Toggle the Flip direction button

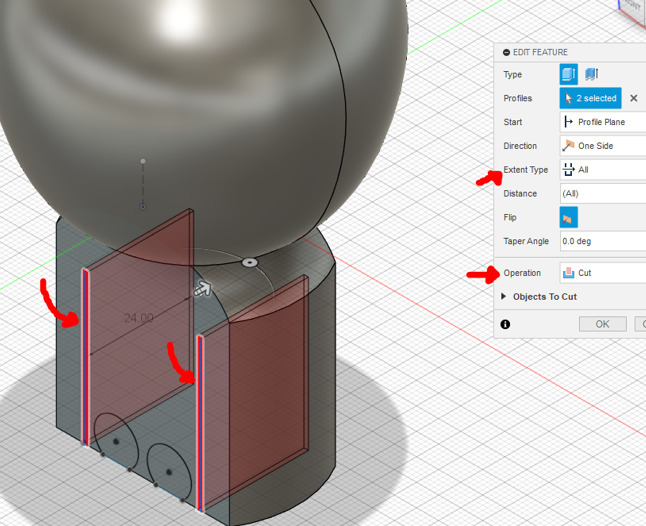pos(569,217)
